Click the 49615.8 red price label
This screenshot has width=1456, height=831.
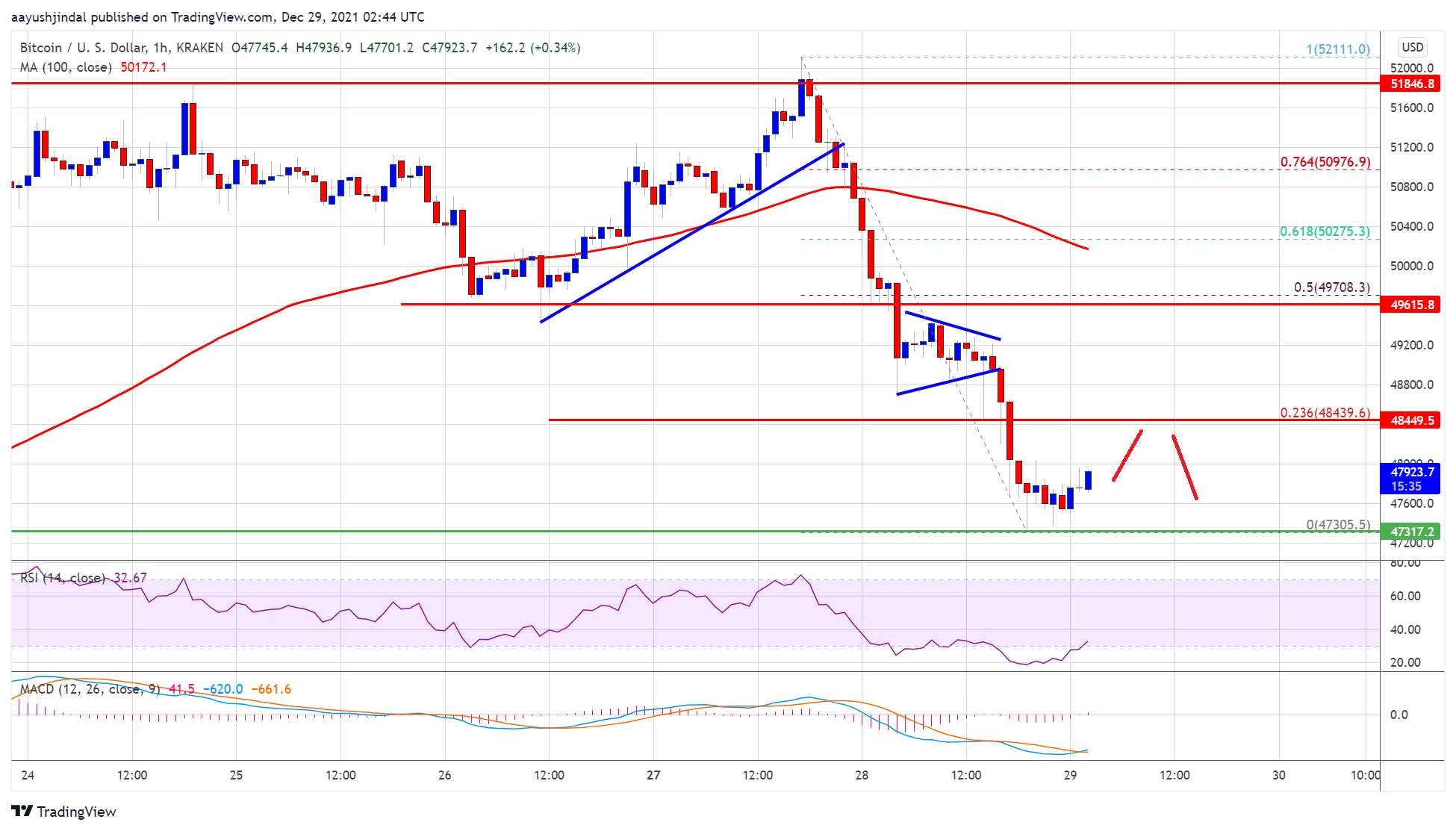(1410, 305)
